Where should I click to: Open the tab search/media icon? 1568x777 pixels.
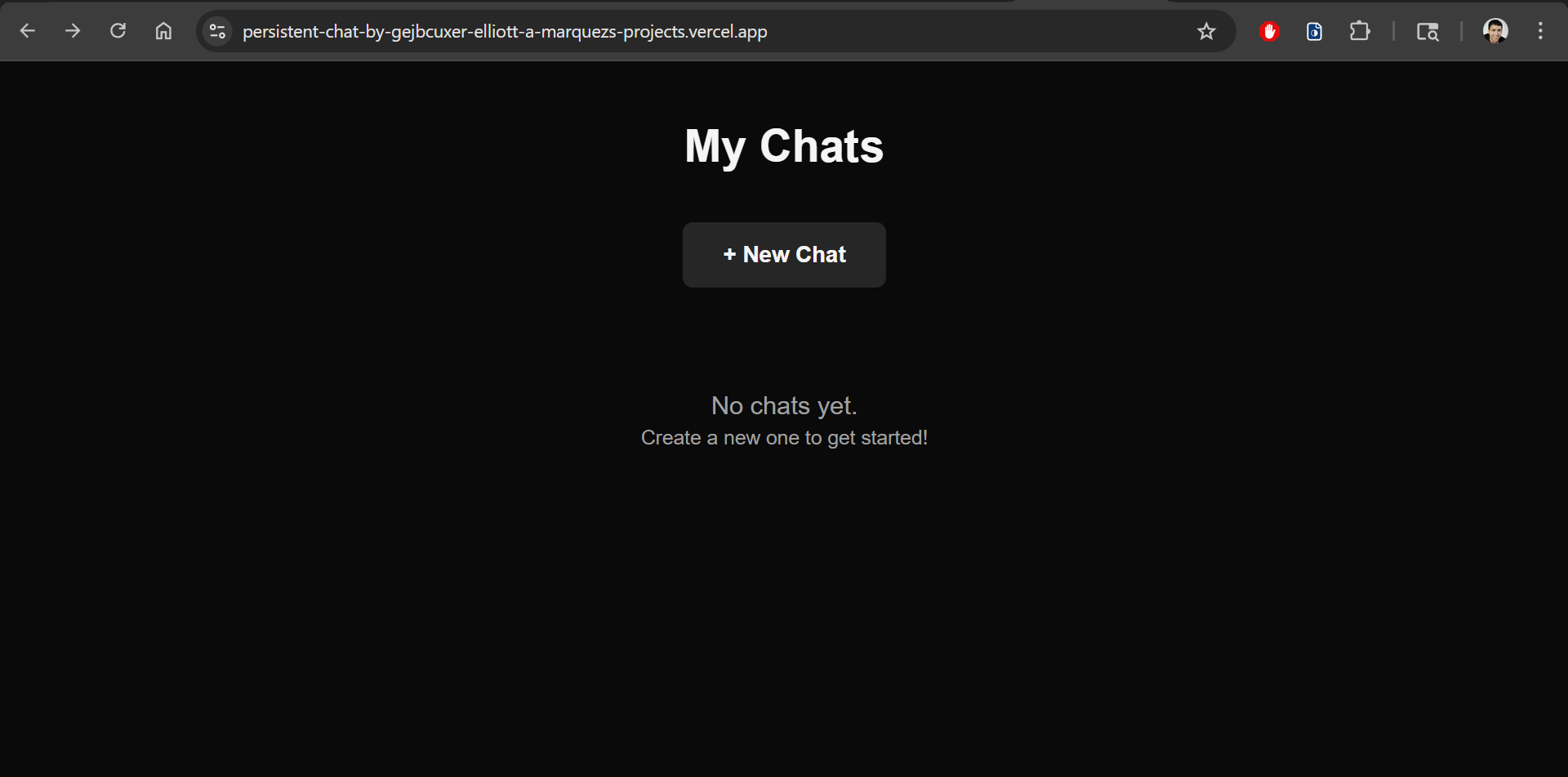coord(1428,31)
